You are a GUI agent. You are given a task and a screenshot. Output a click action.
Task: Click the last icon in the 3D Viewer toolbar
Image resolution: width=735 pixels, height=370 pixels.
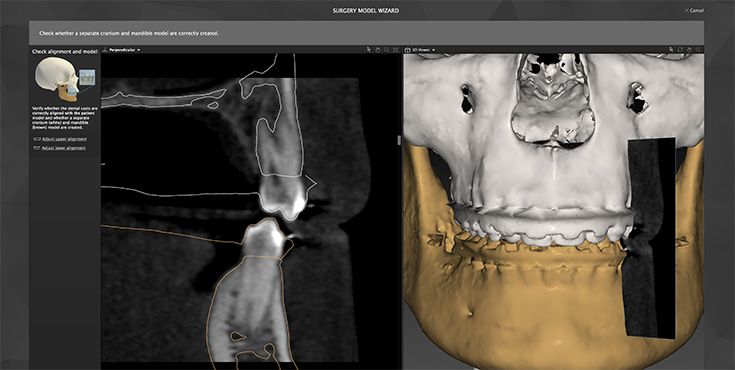pyautogui.click(x=698, y=49)
